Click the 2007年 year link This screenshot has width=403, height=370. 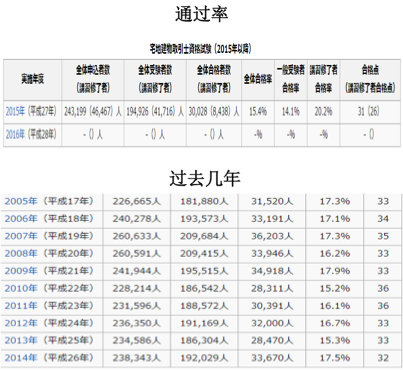click(x=21, y=236)
